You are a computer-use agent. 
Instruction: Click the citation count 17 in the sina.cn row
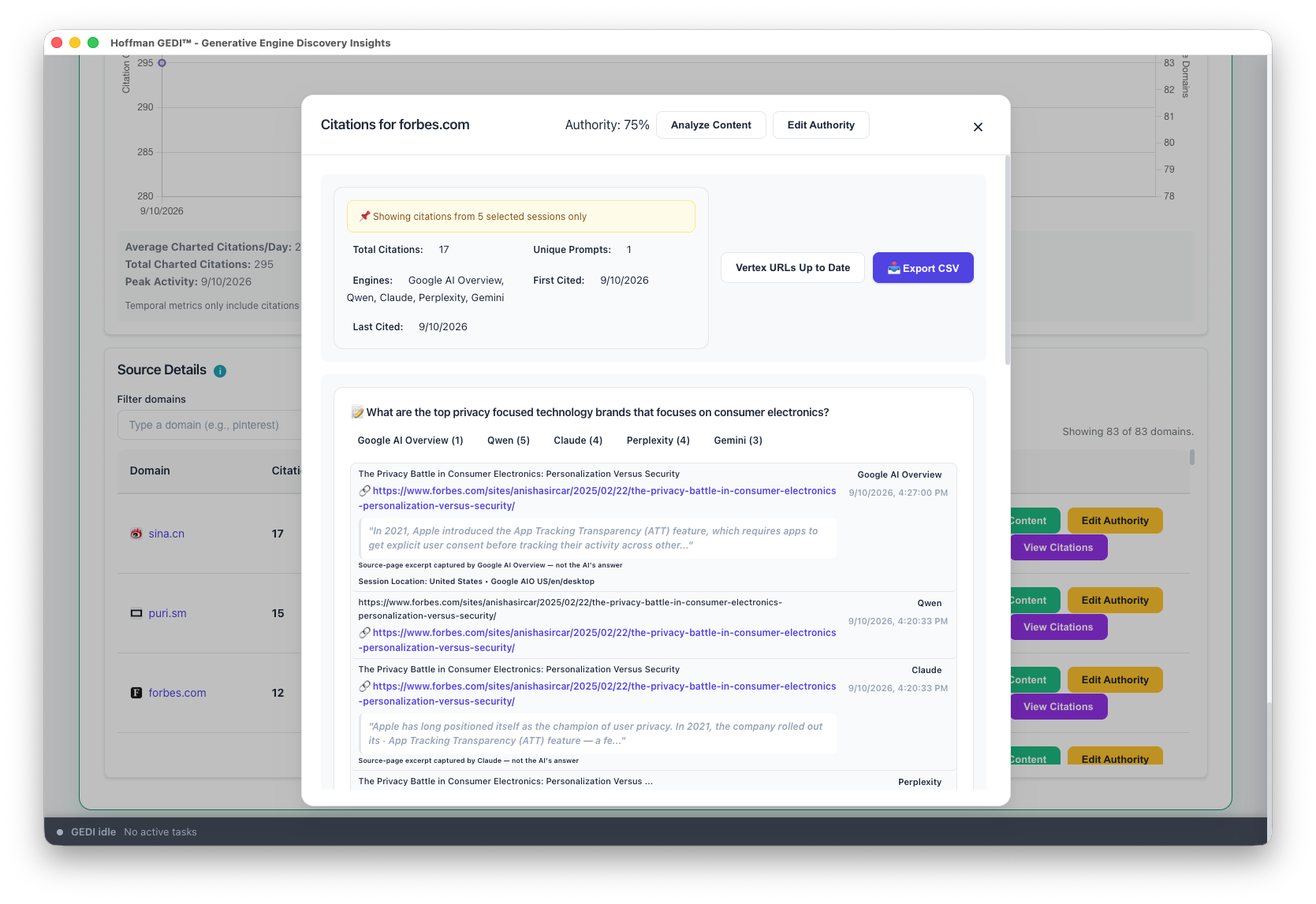point(278,534)
